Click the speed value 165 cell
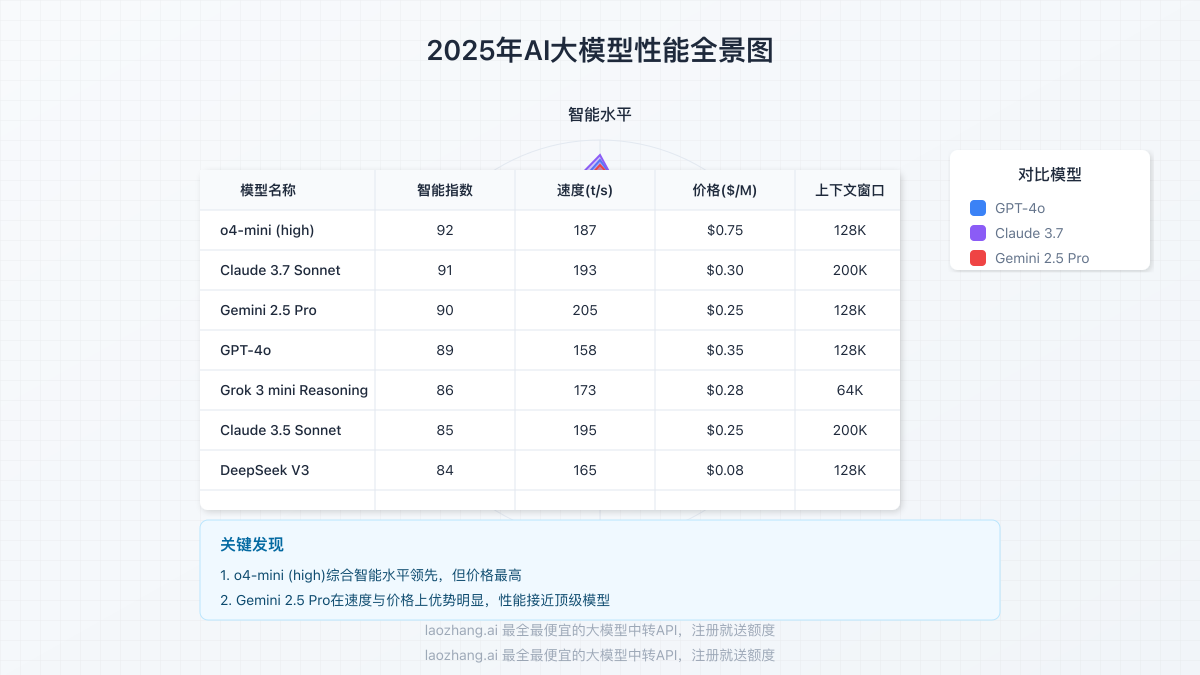Screen dimensions: 1200x675 tap(585, 470)
